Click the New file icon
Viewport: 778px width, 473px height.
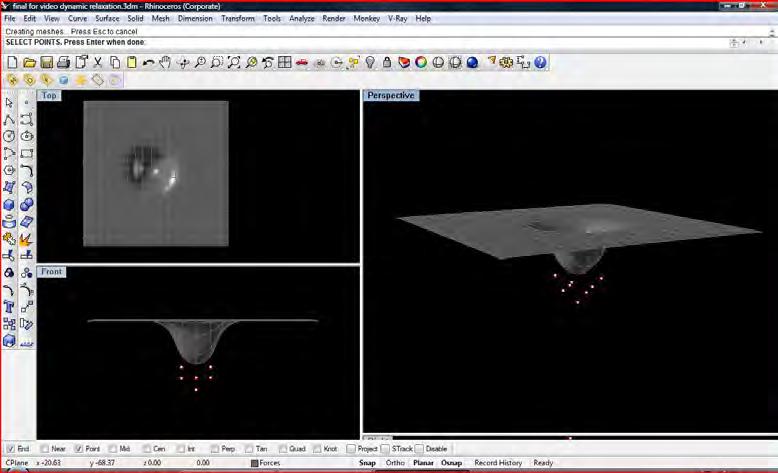[x=12, y=63]
